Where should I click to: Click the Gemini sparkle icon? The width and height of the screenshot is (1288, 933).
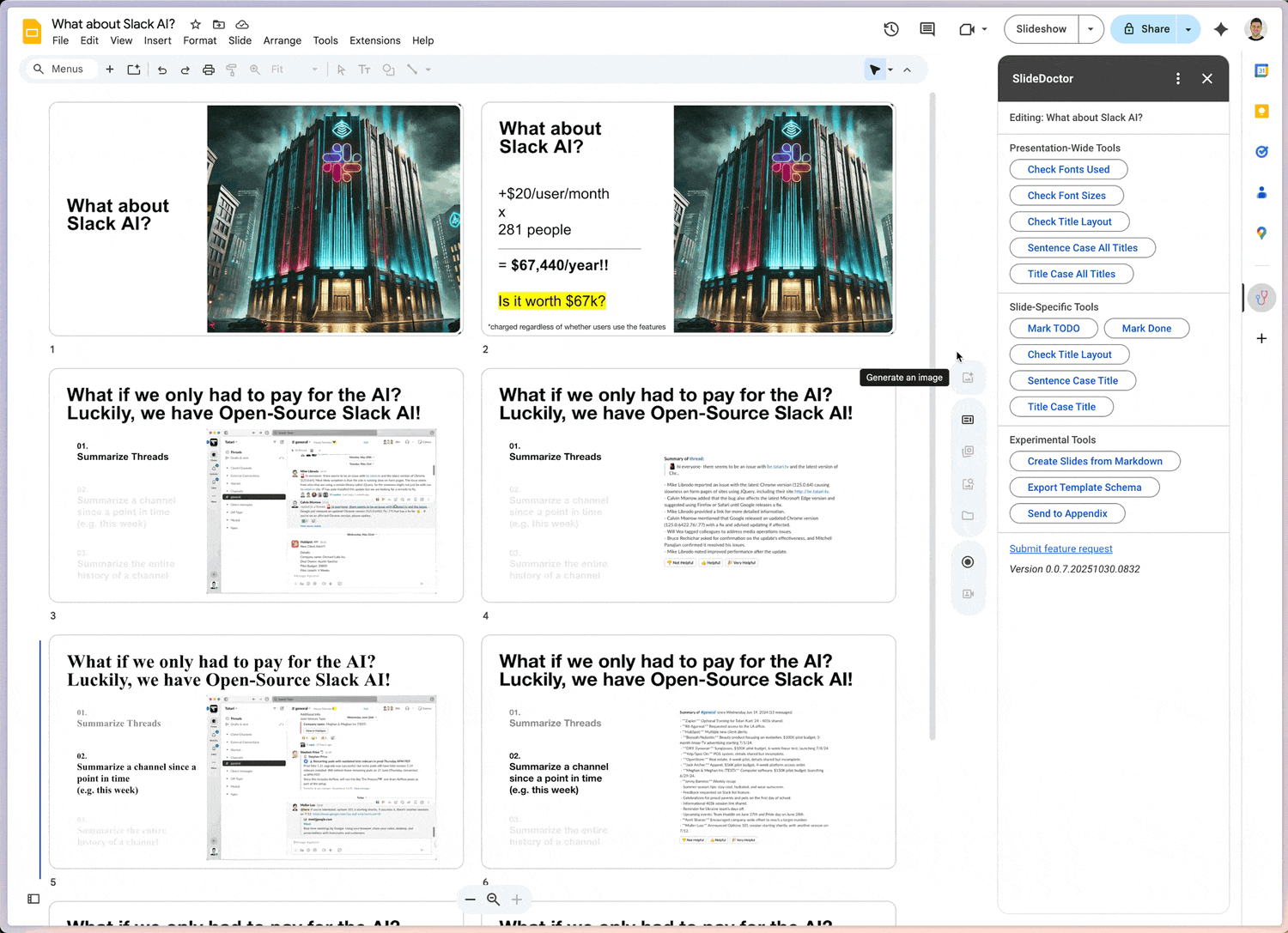[1221, 29]
